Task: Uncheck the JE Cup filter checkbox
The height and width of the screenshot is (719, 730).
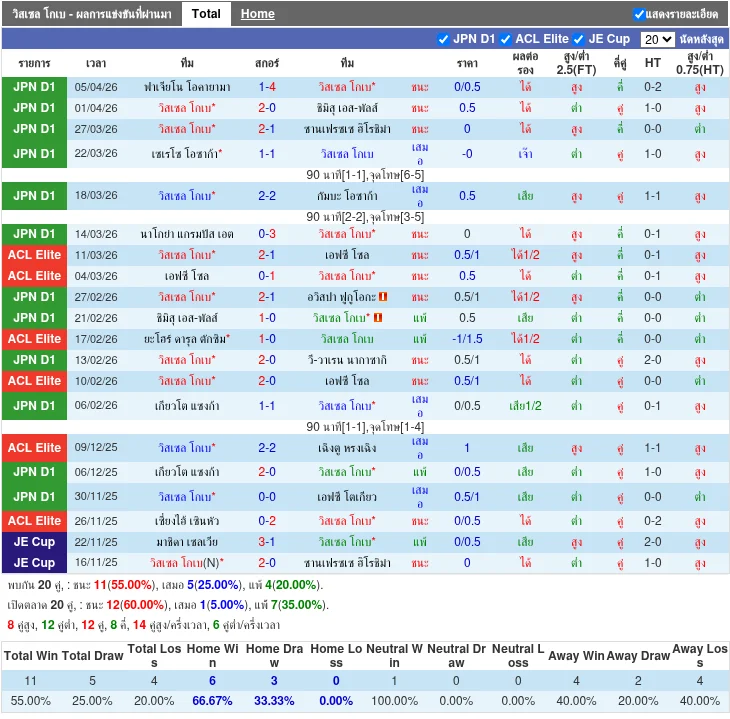Action: pos(578,39)
